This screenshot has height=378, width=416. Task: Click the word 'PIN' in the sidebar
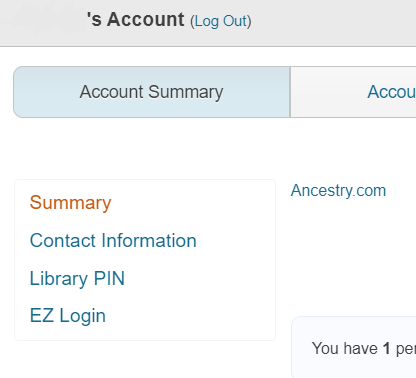pos(109,278)
